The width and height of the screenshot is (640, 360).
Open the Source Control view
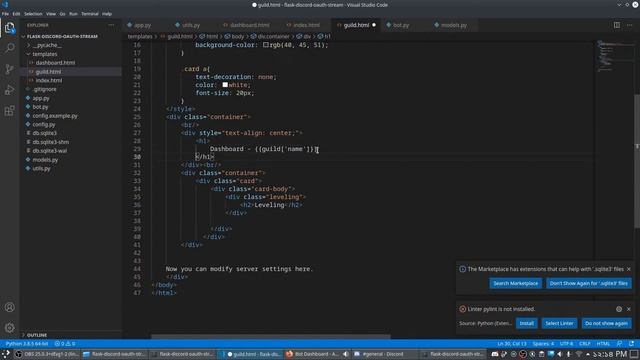pyautogui.click(x=9, y=69)
